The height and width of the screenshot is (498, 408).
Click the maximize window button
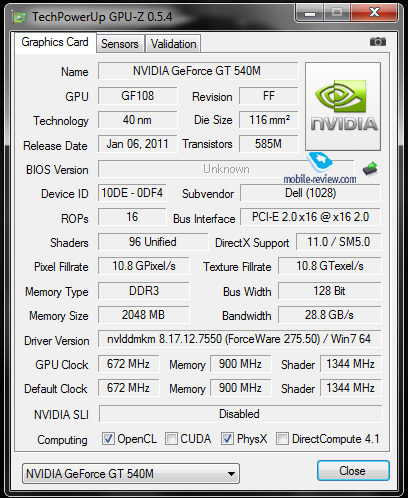(x=337, y=13)
